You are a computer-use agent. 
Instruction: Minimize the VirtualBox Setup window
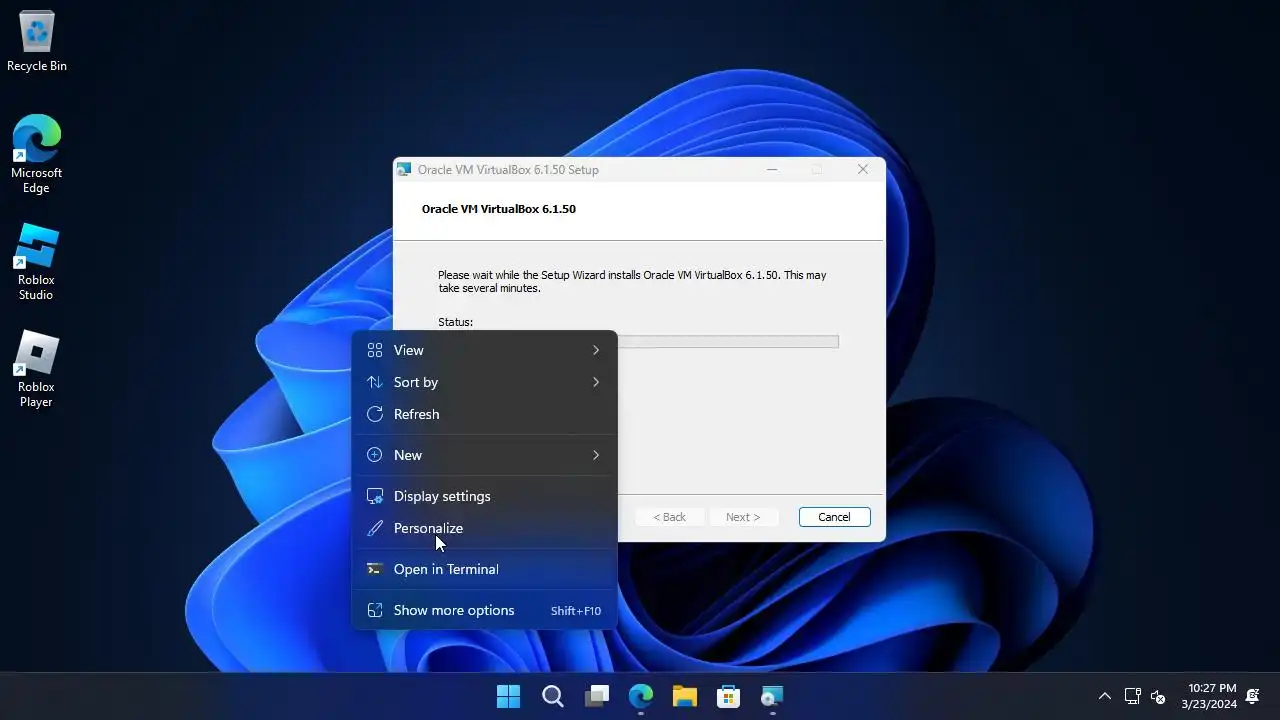771,169
